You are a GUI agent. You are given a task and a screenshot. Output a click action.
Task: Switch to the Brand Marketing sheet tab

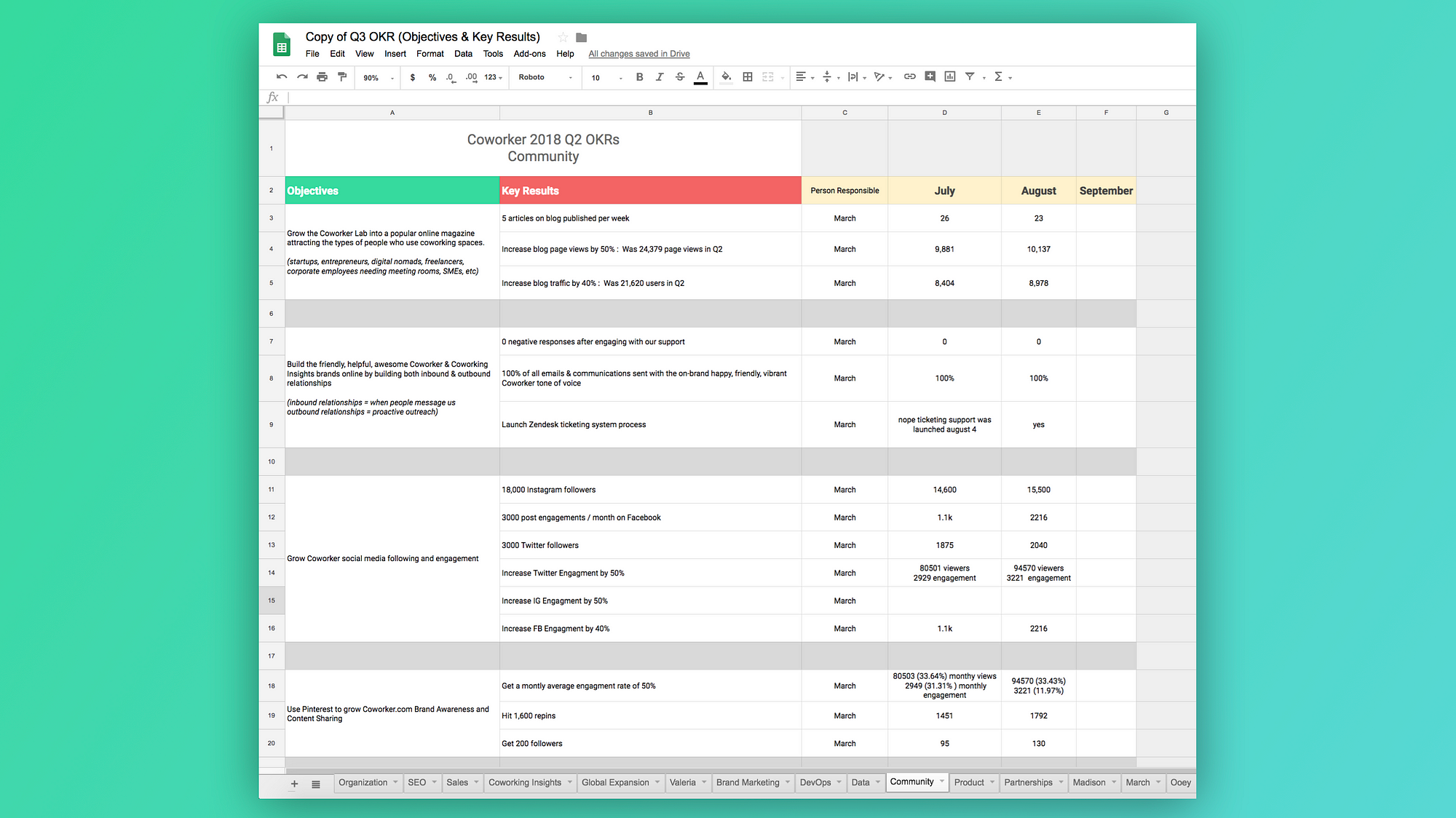click(x=748, y=782)
